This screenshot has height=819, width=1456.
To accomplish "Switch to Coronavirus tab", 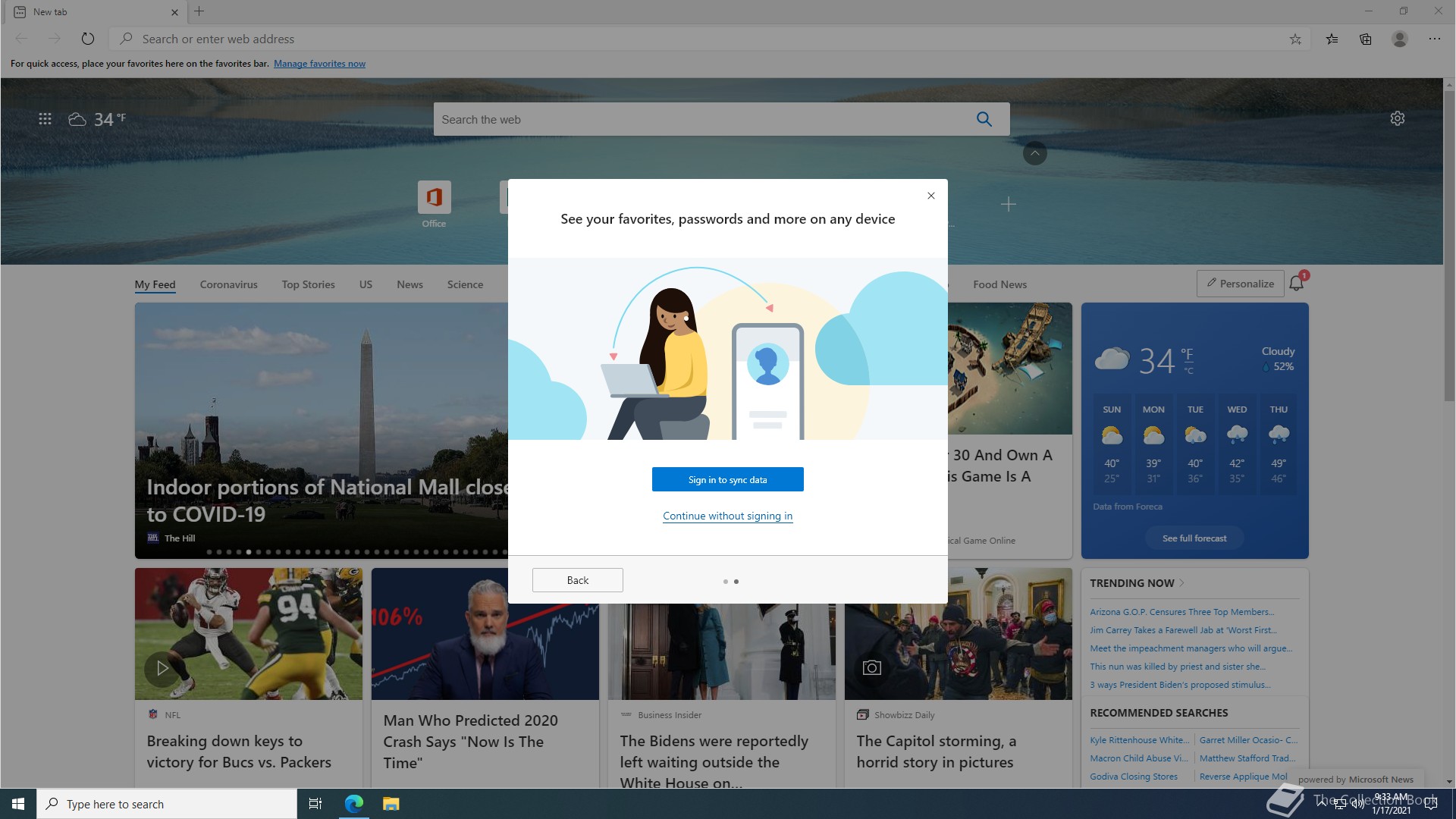I will pyautogui.click(x=228, y=284).
